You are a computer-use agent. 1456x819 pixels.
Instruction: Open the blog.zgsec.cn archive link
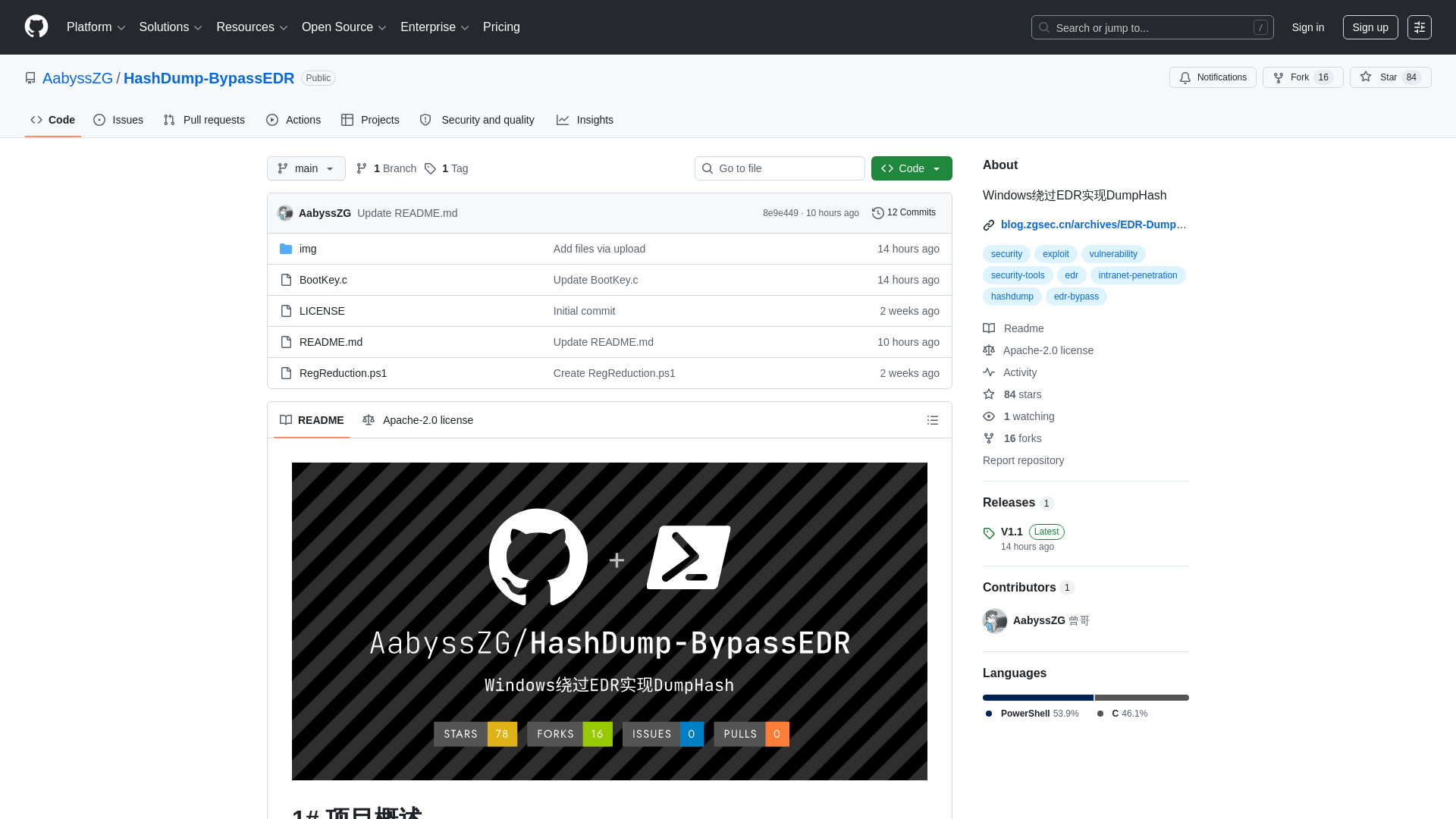tap(1094, 224)
